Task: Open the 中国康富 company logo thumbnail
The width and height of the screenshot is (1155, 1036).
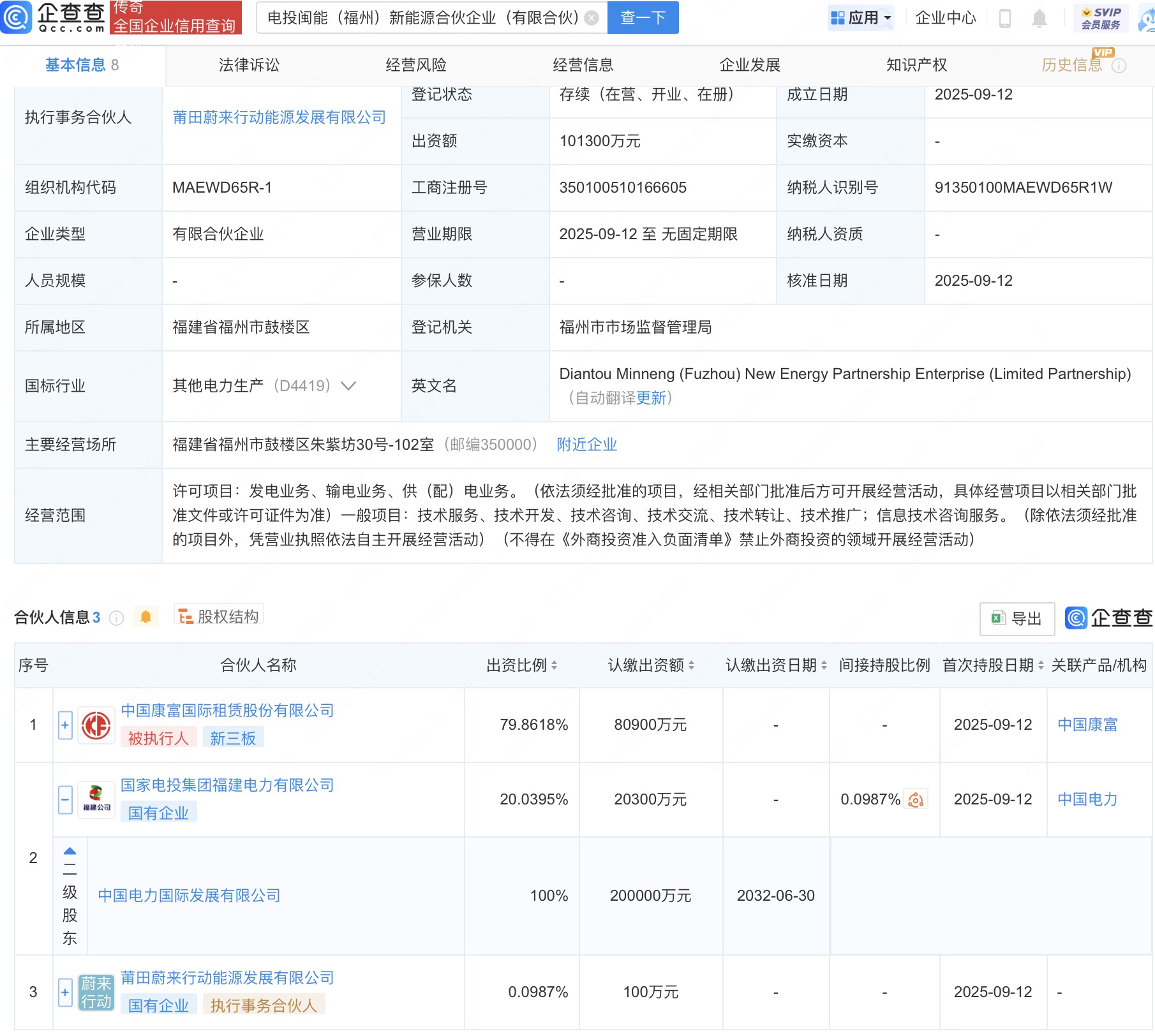Action: tap(96, 726)
